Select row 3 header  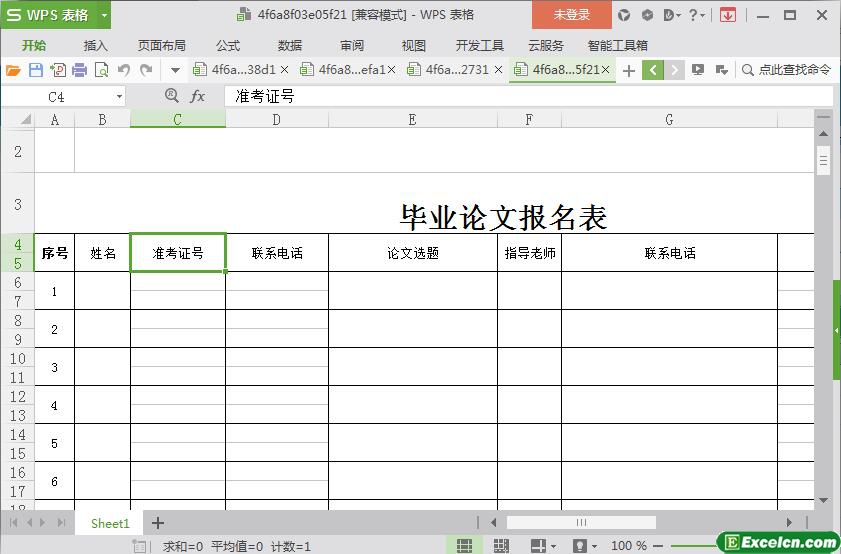18,204
